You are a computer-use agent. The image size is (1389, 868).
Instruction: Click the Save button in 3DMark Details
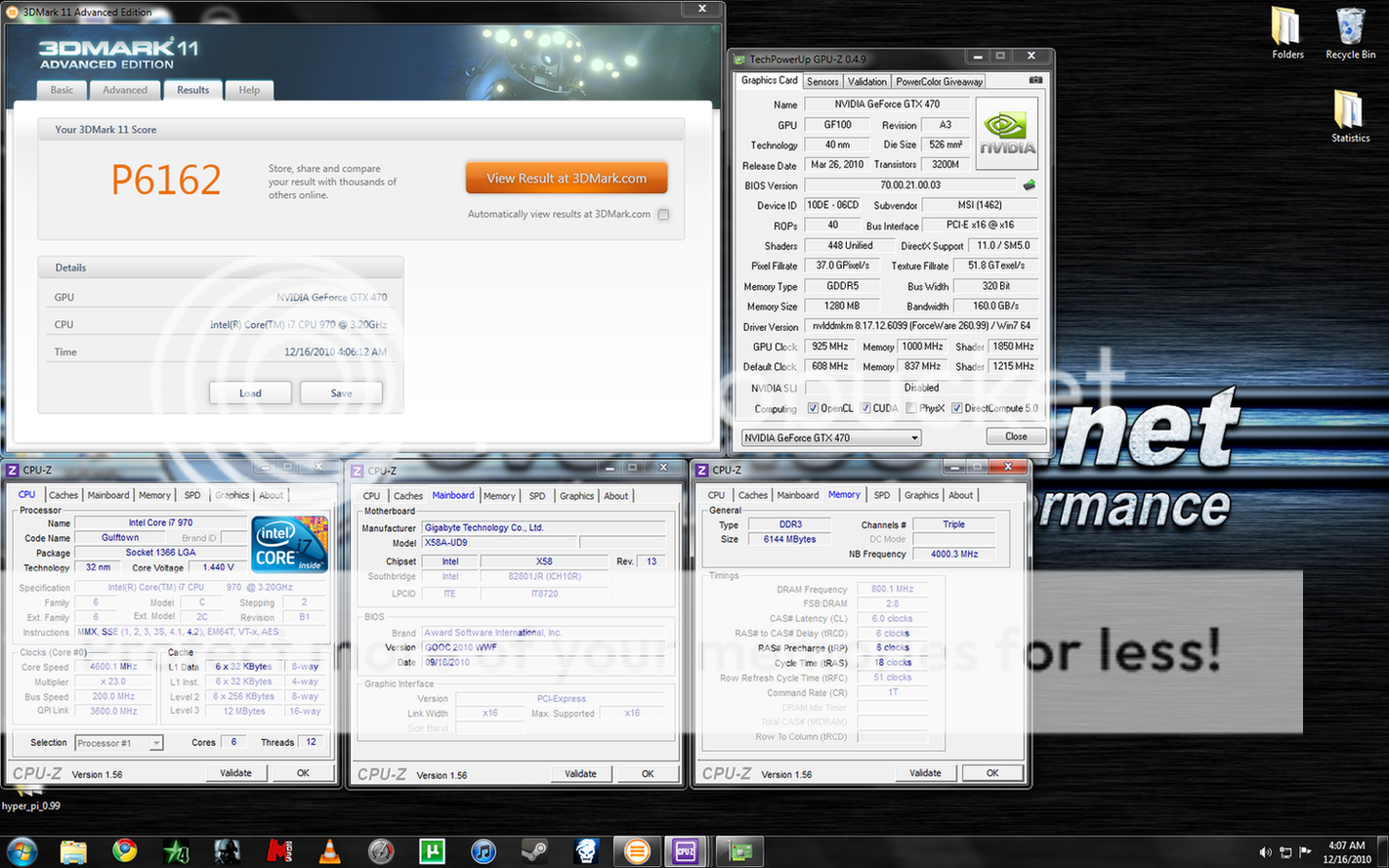pos(341,393)
